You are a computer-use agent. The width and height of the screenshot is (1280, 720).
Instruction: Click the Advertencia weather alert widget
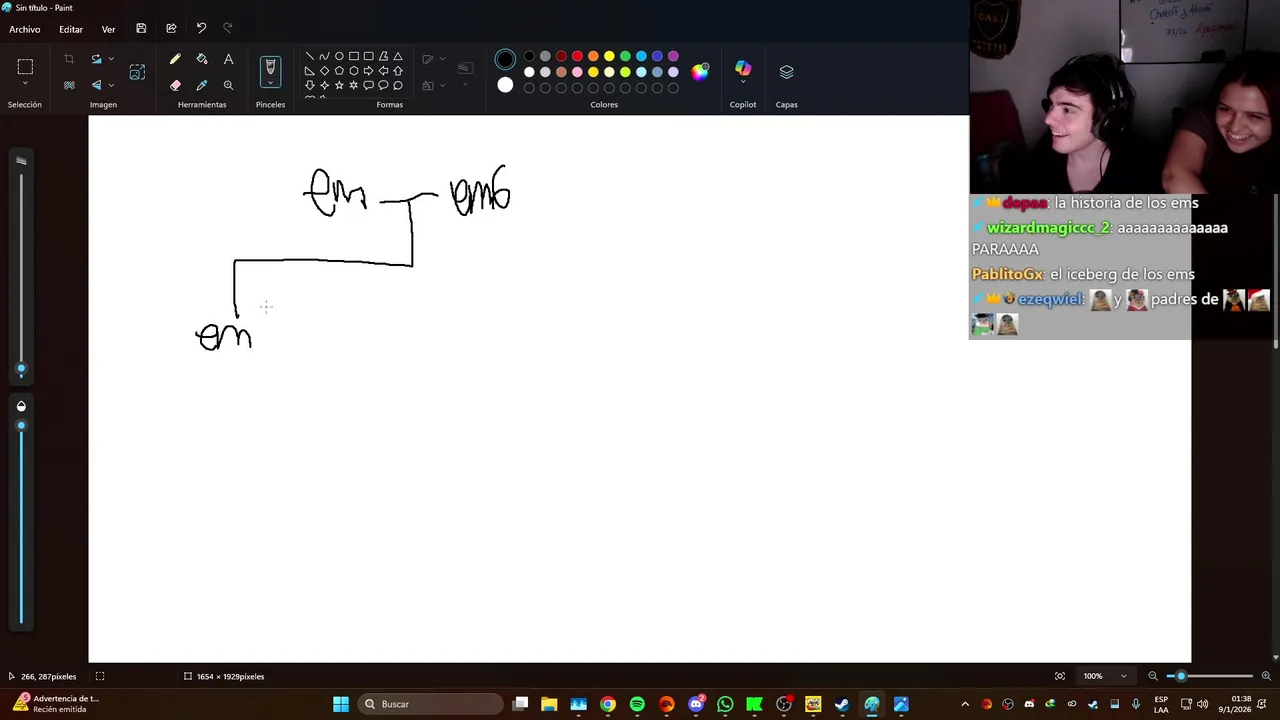pos(55,704)
